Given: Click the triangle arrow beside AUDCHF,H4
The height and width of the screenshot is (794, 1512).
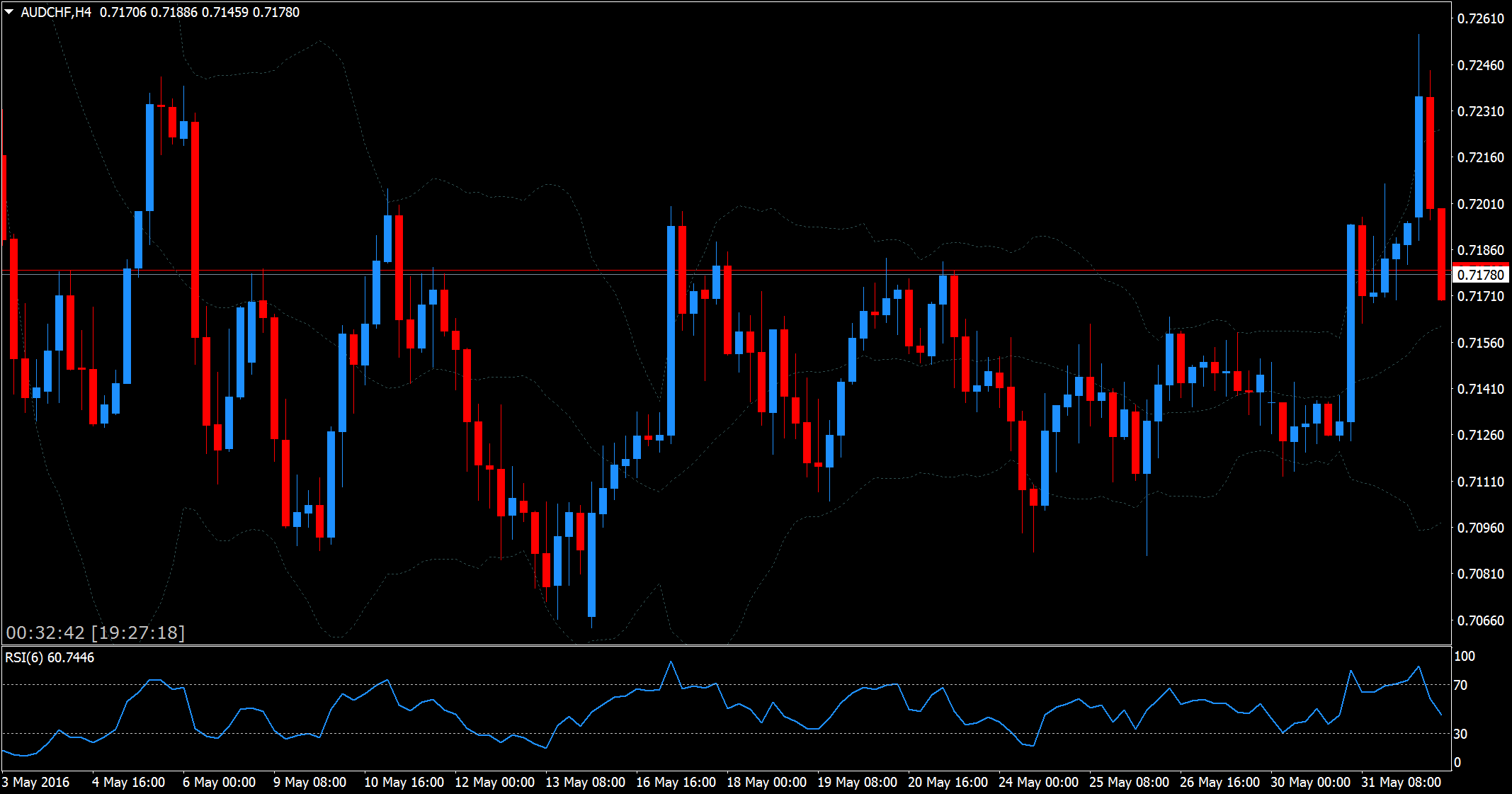Looking at the screenshot, I should point(9,12).
